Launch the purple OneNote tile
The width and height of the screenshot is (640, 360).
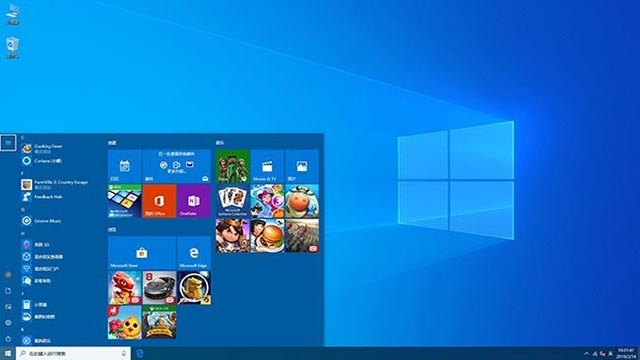click(194, 201)
